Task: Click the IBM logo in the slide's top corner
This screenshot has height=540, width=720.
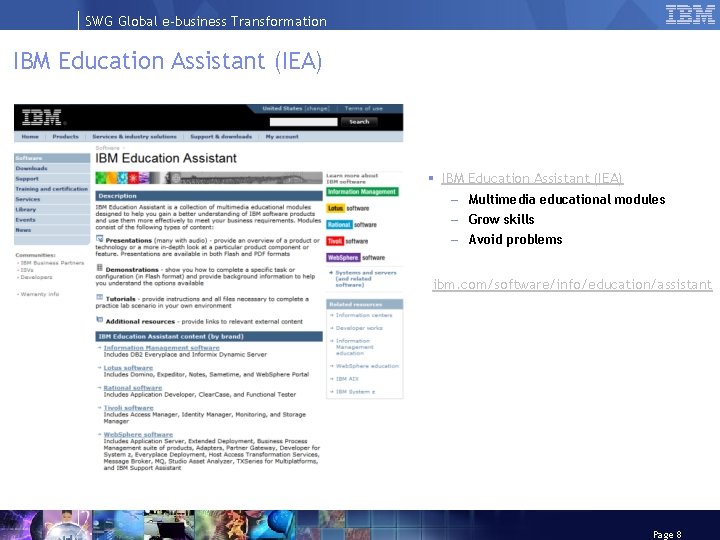Action: pyautogui.click(x=690, y=14)
